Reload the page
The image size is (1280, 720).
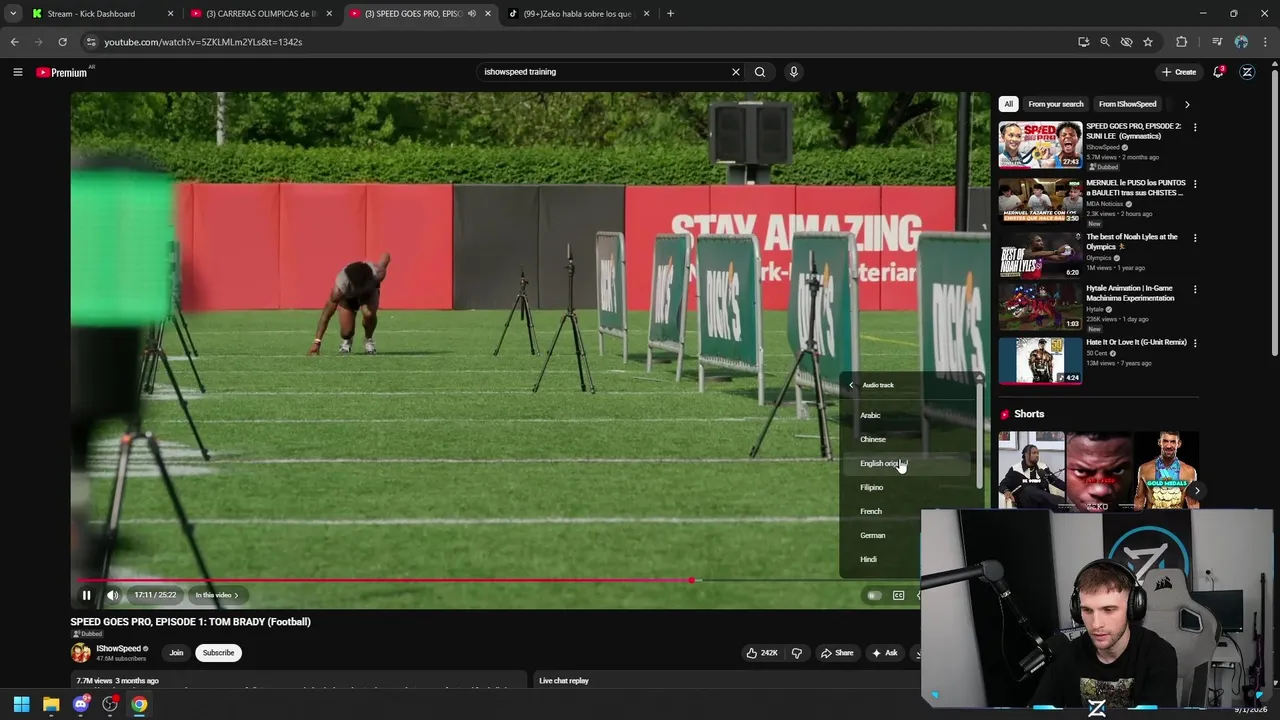coord(62,42)
